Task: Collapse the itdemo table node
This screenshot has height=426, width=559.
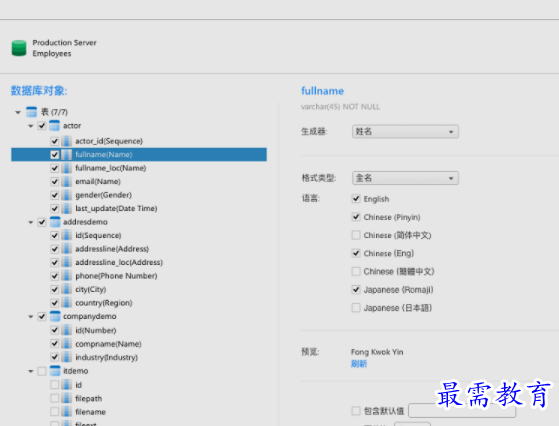Action: 31,372
